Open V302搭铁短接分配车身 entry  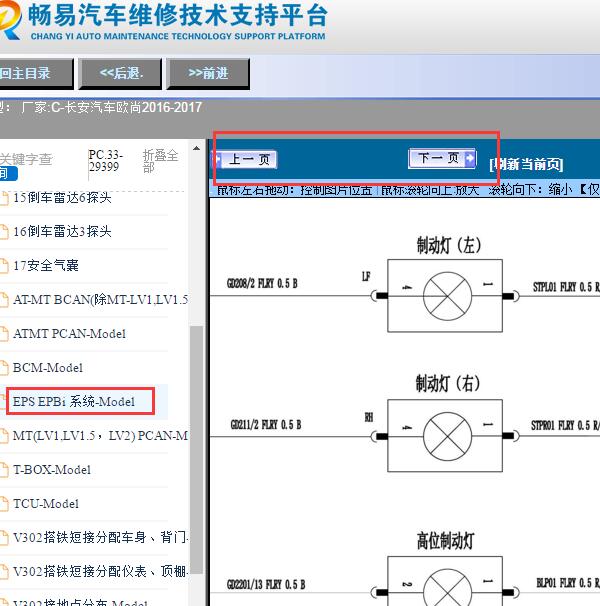tap(100, 537)
